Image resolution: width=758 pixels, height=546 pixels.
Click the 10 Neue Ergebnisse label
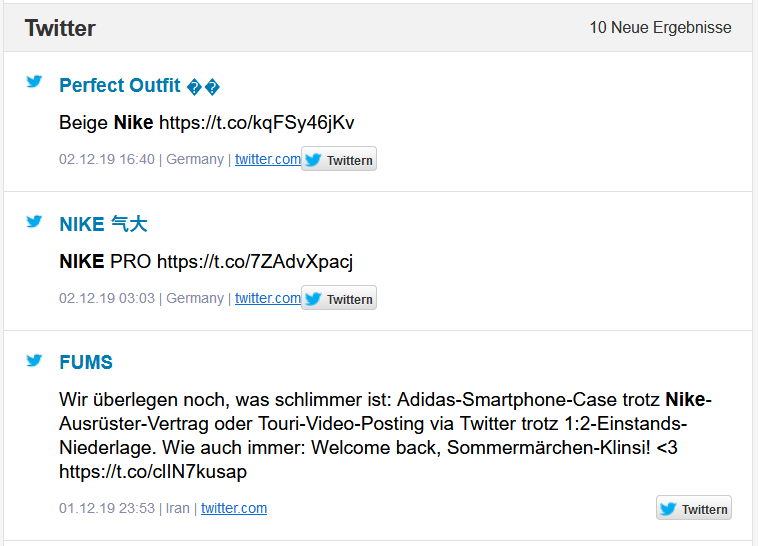coord(660,28)
